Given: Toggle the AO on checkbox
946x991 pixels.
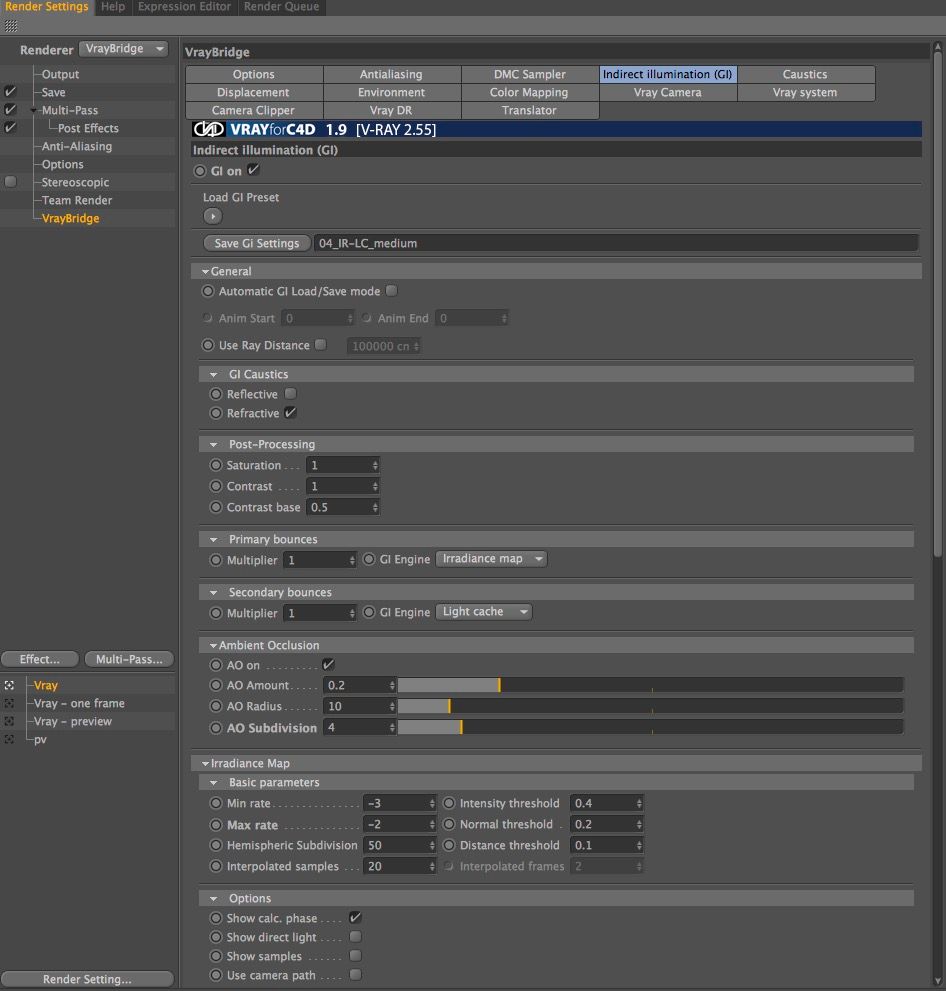Looking at the screenshot, I should [328, 665].
